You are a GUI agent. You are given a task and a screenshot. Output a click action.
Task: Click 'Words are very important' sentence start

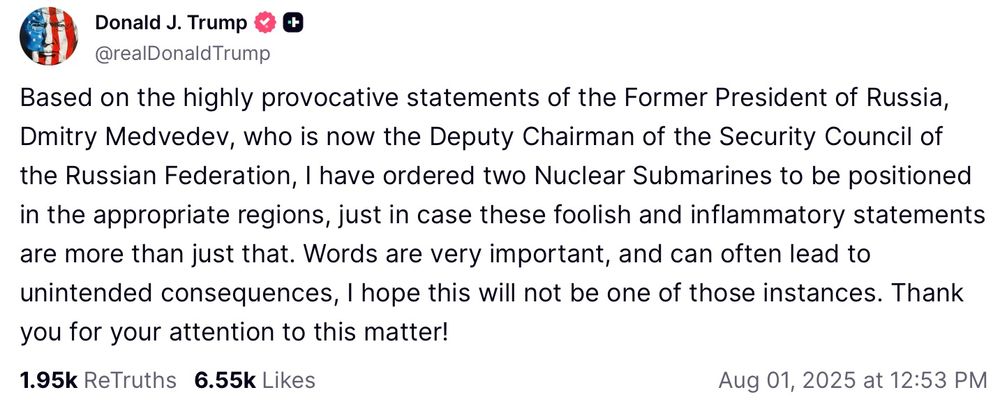448,255
